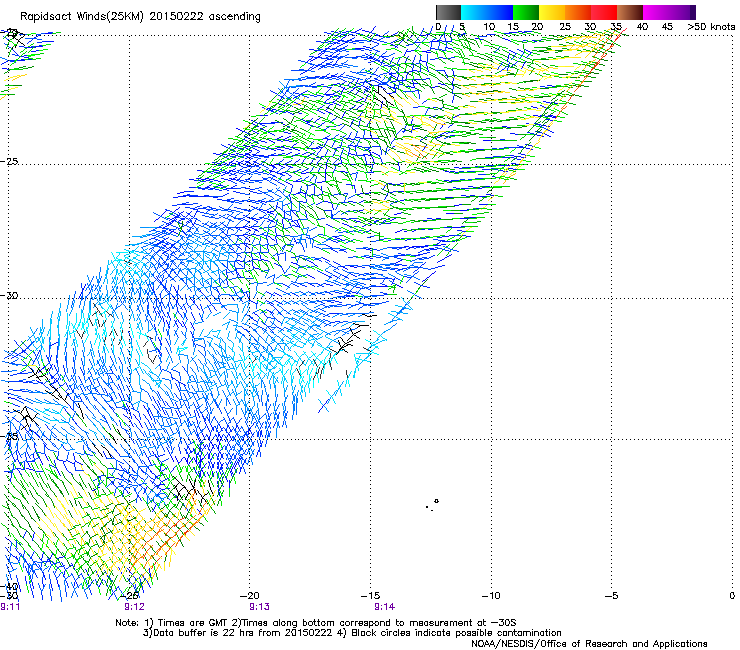
Task: Click the small island outline on the map
Action: pos(436,501)
